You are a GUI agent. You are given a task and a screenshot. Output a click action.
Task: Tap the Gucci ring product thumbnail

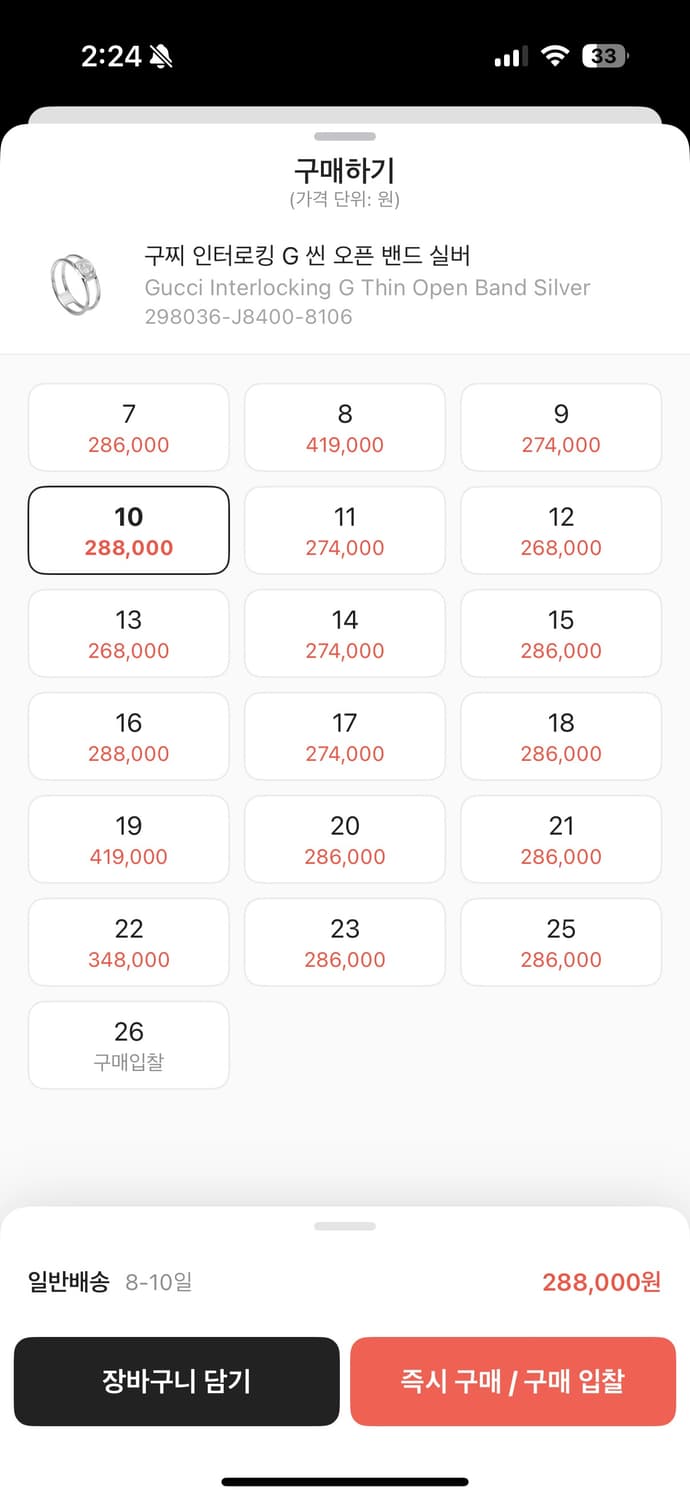click(x=75, y=285)
